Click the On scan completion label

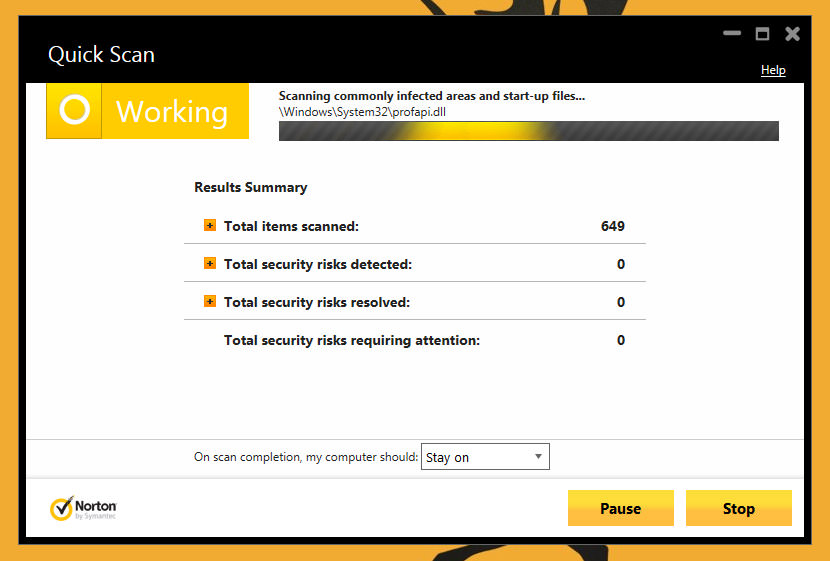point(305,457)
